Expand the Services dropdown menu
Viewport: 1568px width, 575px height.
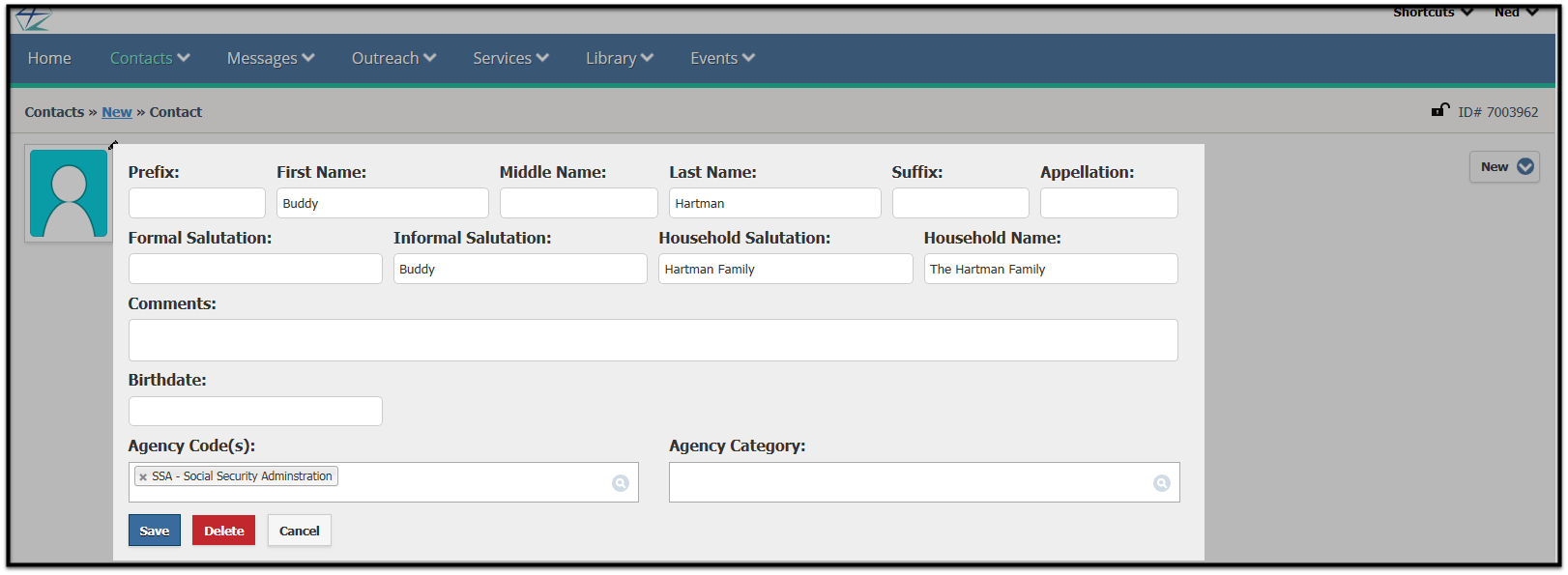[x=510, y=58]
